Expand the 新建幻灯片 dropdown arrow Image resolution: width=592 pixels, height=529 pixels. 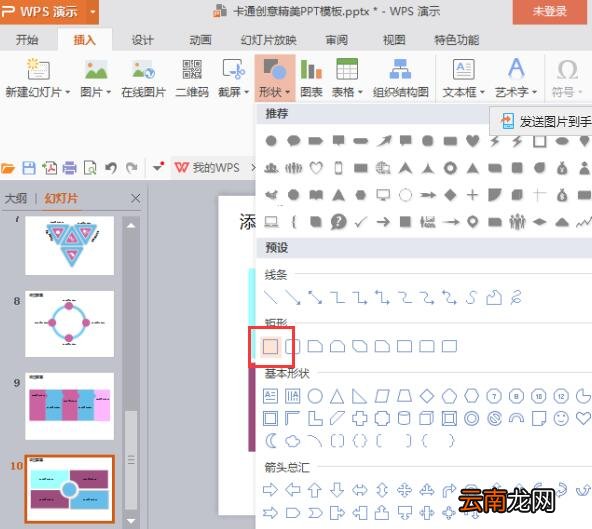[68, 92]
